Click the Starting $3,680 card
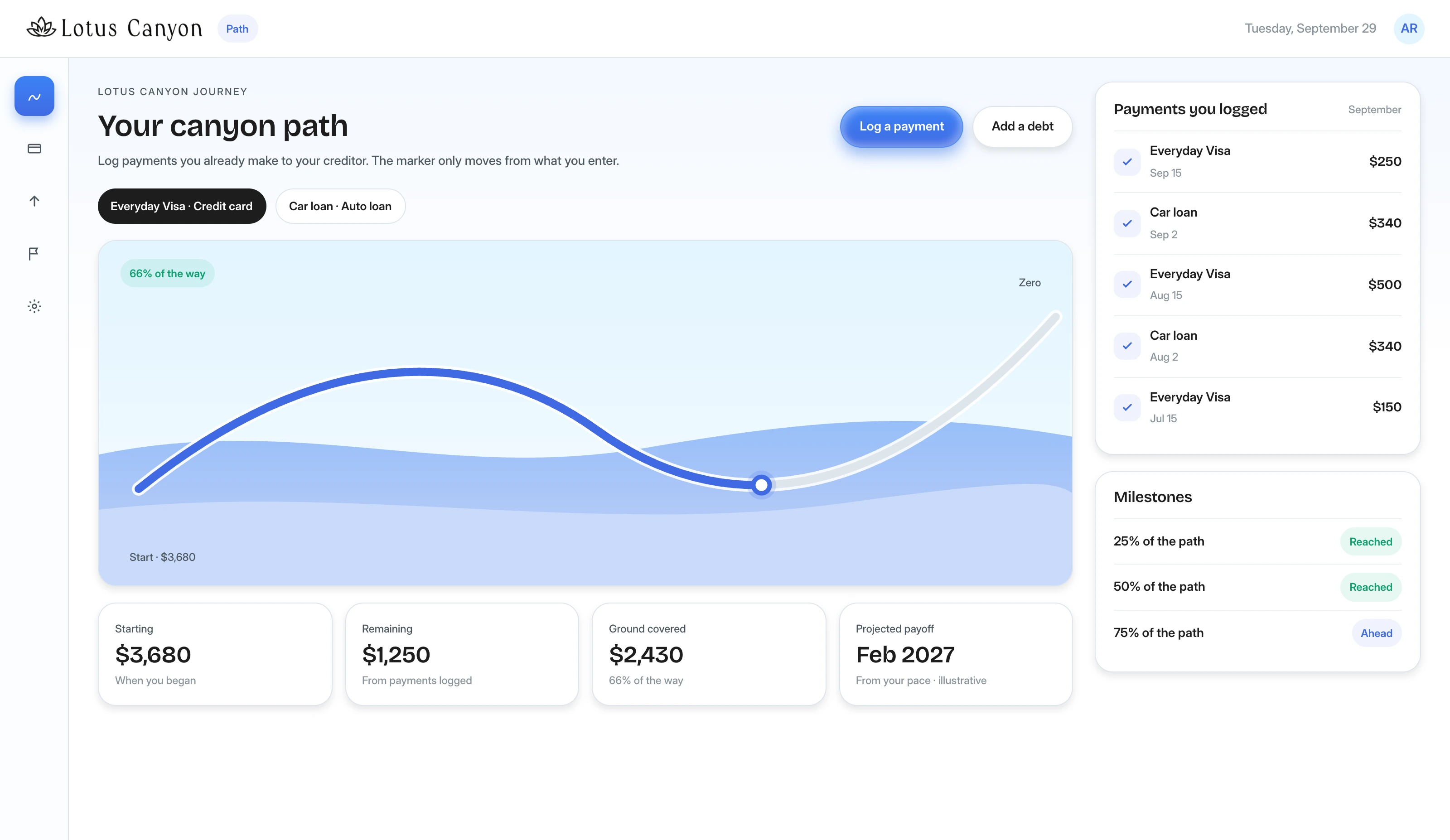This screenshot has height=840, width=1450. [215, 654]
